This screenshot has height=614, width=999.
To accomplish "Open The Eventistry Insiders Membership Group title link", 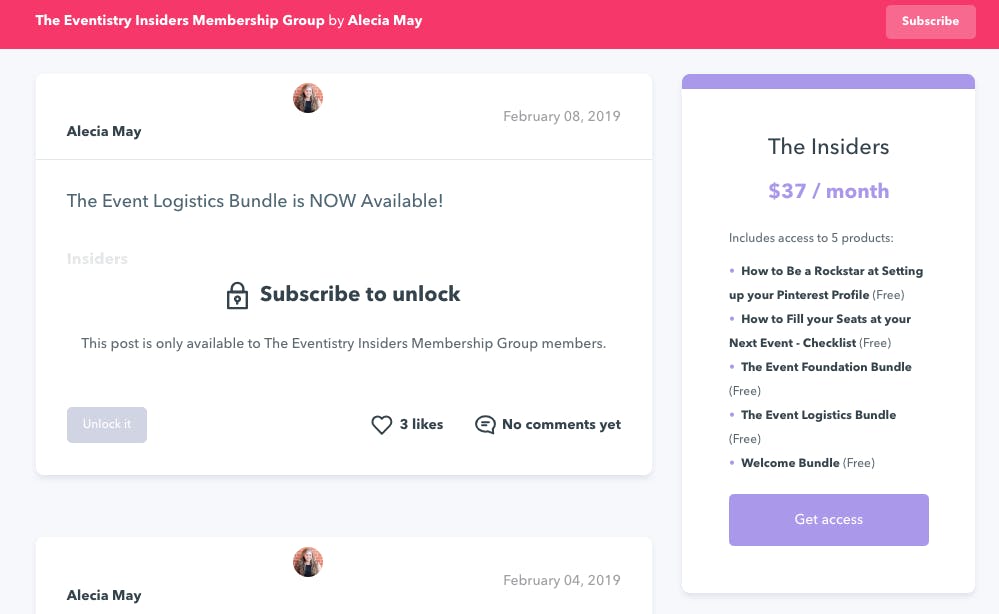I will pos(180,20).
